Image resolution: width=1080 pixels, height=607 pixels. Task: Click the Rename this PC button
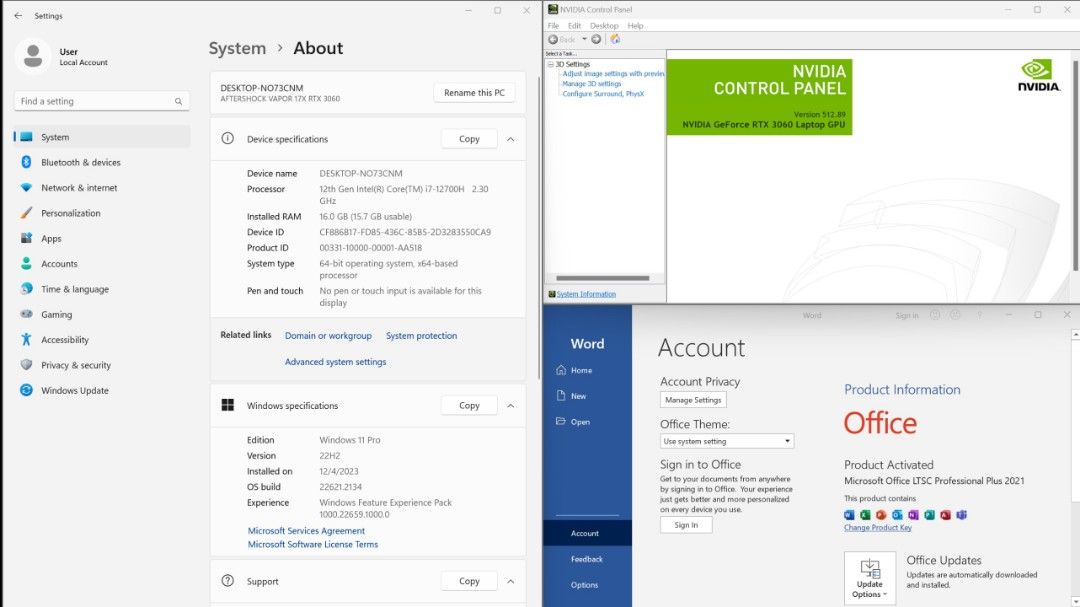point(474,93)
